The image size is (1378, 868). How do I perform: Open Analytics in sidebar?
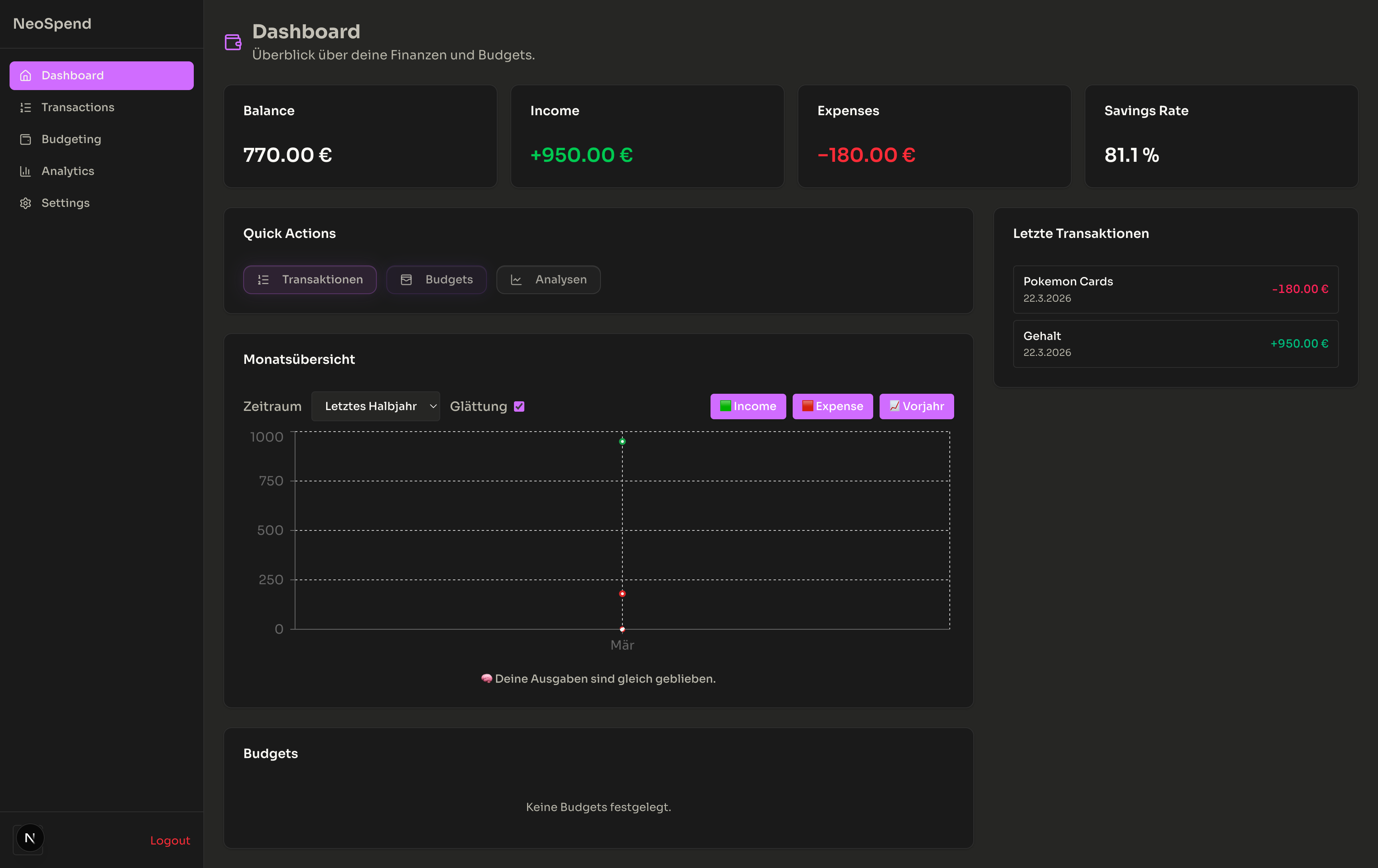[x=101, y=171]
